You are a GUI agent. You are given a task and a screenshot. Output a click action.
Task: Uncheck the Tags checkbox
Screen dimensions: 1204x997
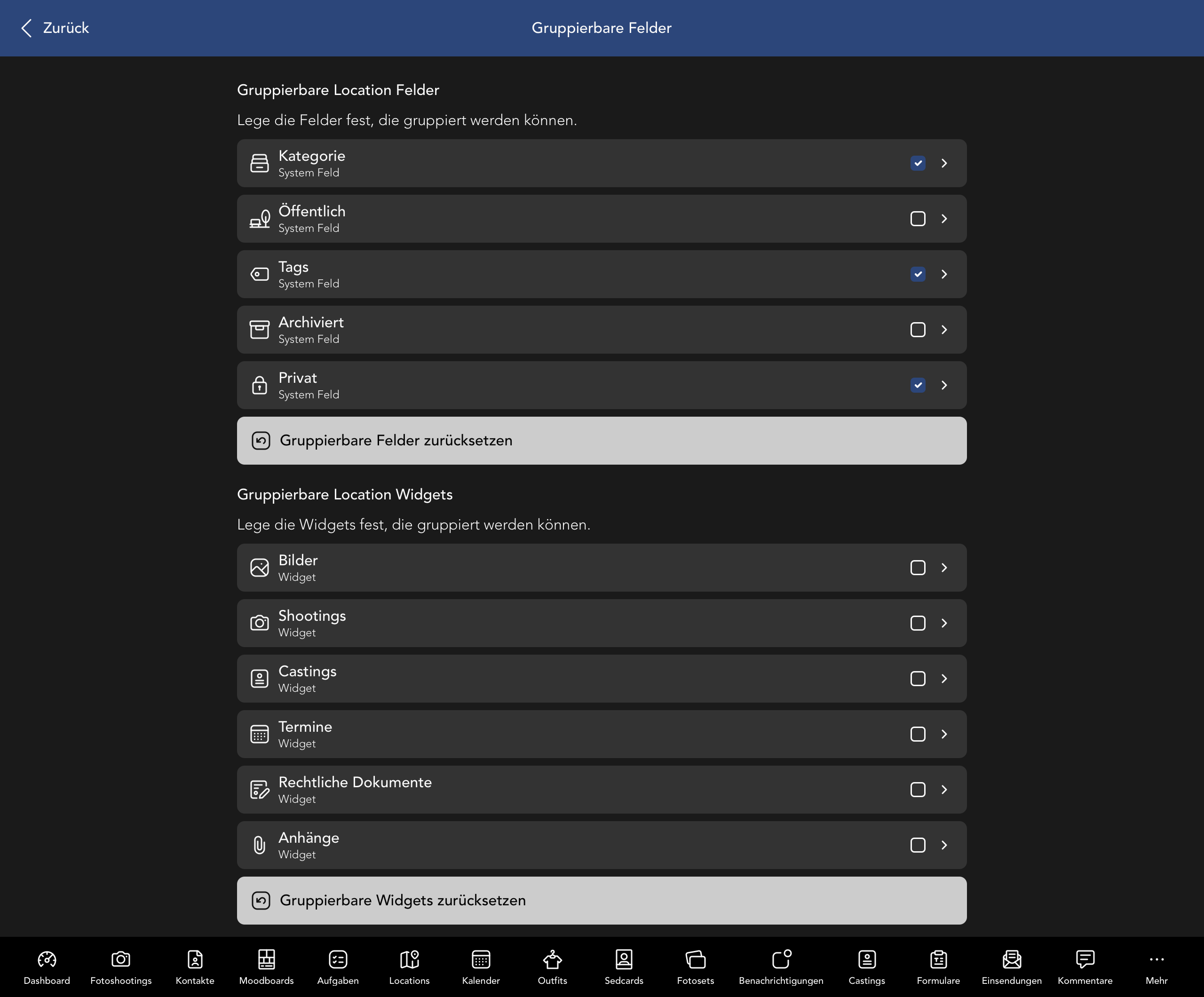[918, 275]
